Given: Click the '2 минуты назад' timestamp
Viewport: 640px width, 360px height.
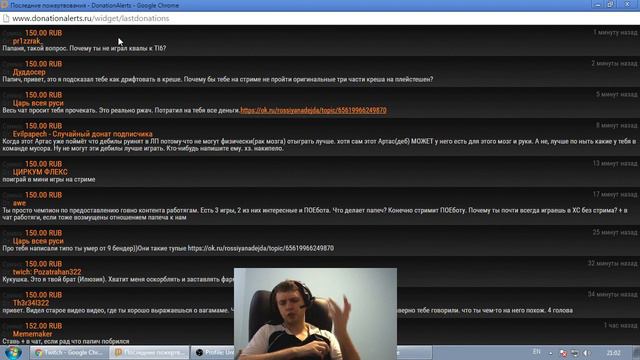Looking at the screenshot, I should click(x=614, y=63).
